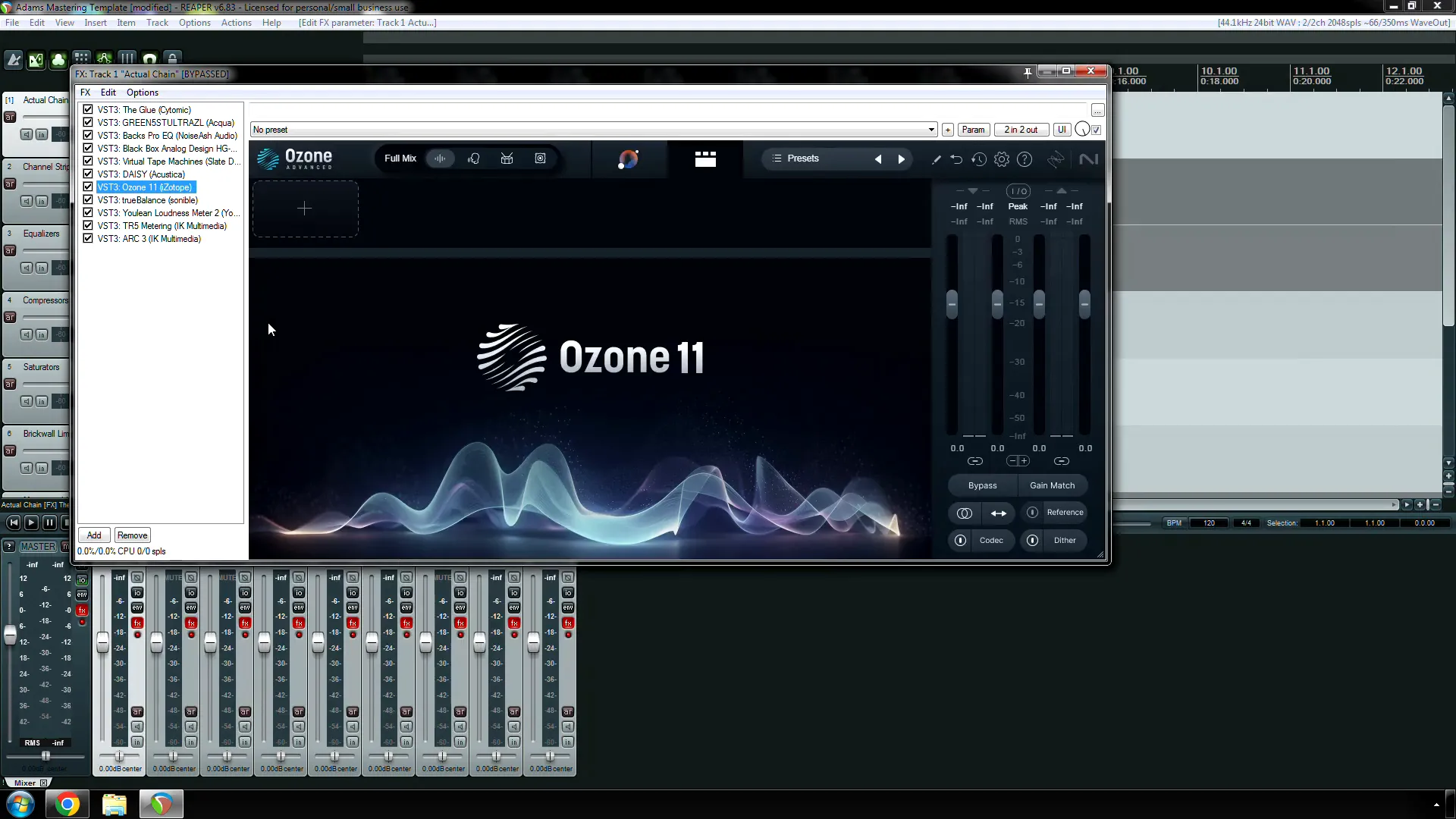Click the Gain Match button in Ozone

coord(1052,485)
